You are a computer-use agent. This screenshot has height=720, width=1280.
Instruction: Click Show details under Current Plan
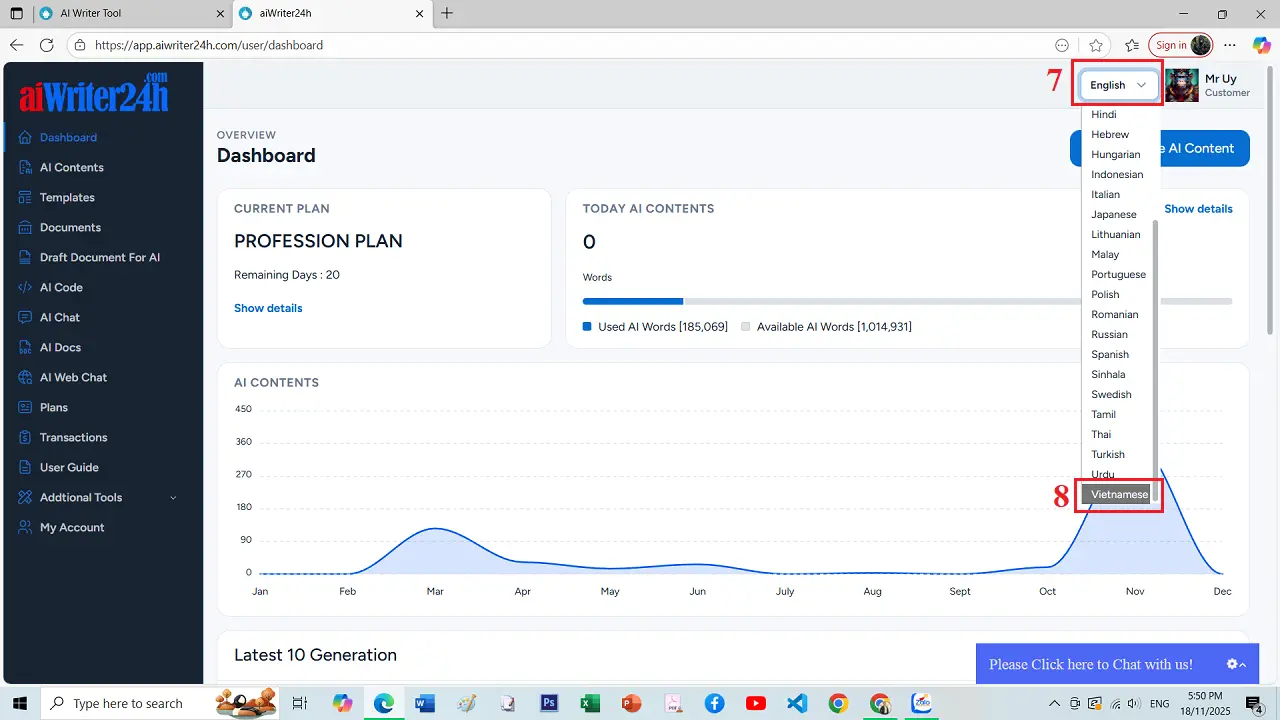tap(268, 308)
